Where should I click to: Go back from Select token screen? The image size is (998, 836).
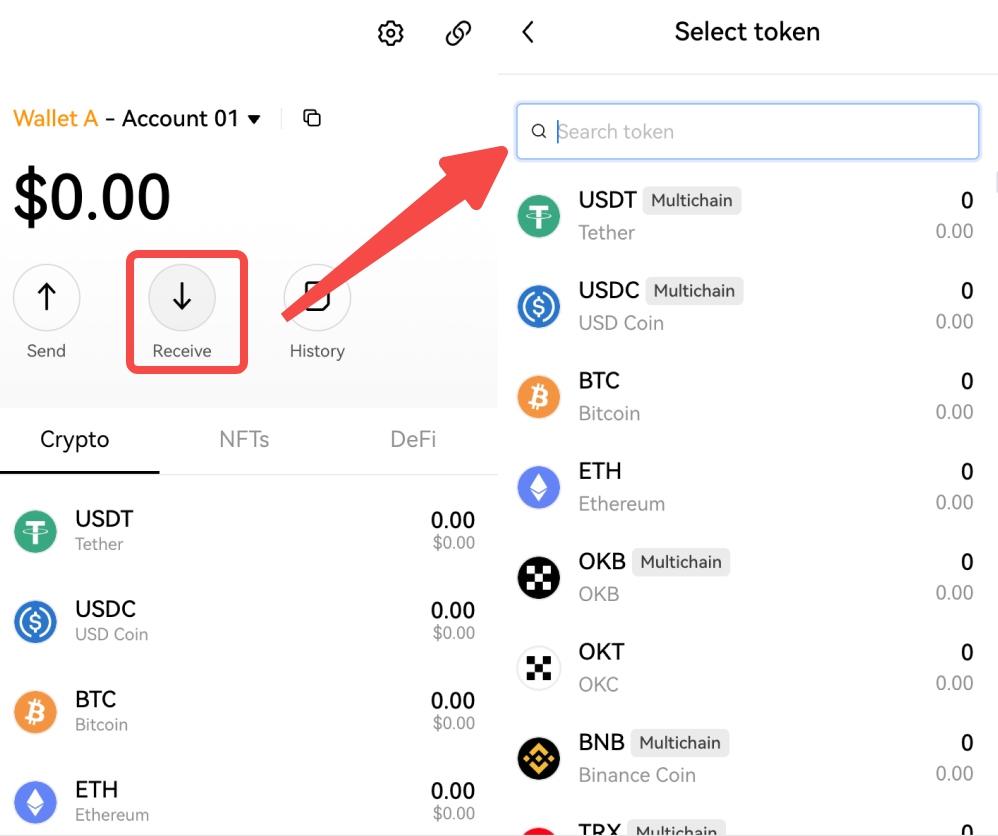[528, 32]
